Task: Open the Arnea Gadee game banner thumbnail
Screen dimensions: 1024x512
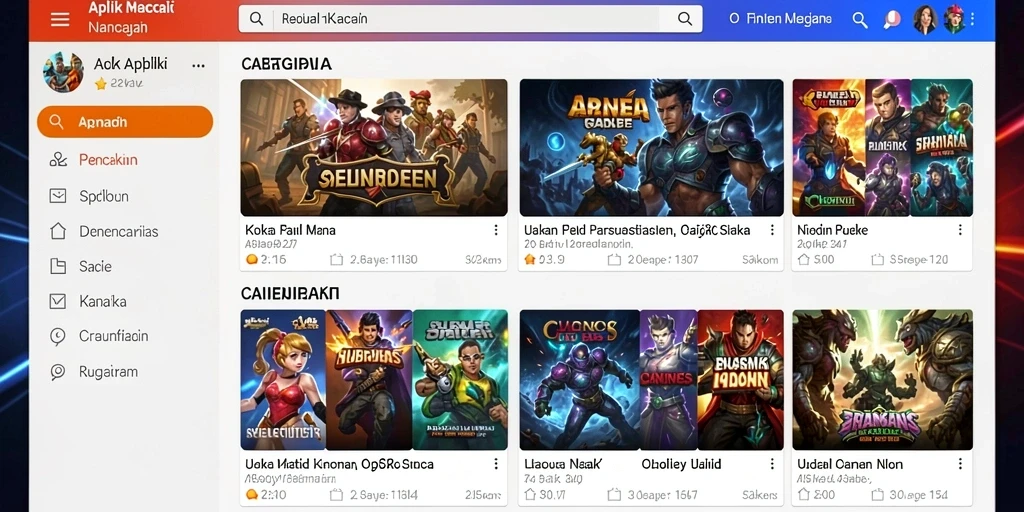Action: (x=651, y=148)
